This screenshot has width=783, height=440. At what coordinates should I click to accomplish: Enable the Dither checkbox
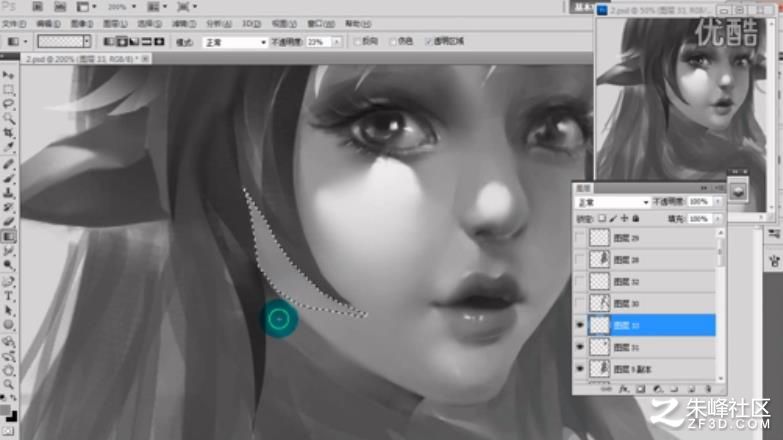click(393, 42)
